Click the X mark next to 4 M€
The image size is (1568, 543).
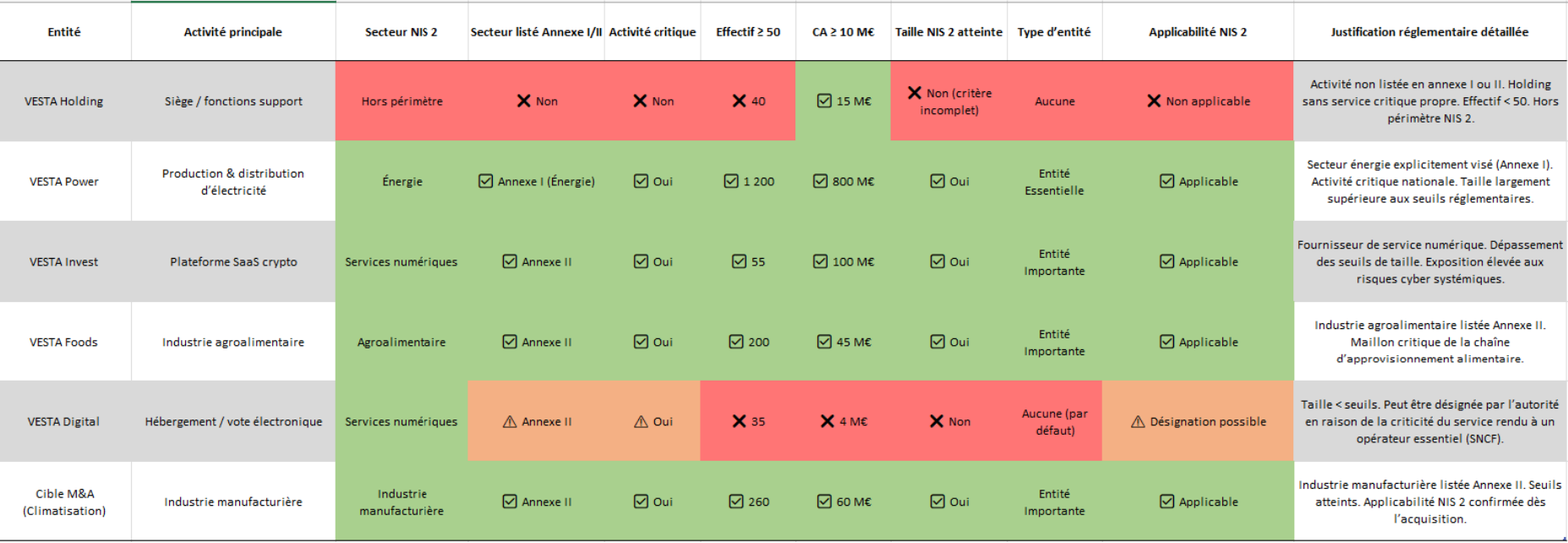(828, 421)
